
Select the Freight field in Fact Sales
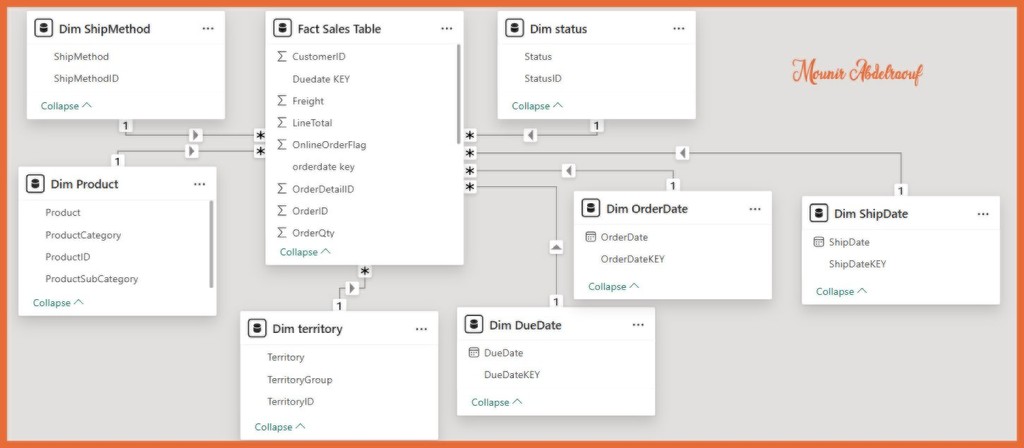pos(308,101)
